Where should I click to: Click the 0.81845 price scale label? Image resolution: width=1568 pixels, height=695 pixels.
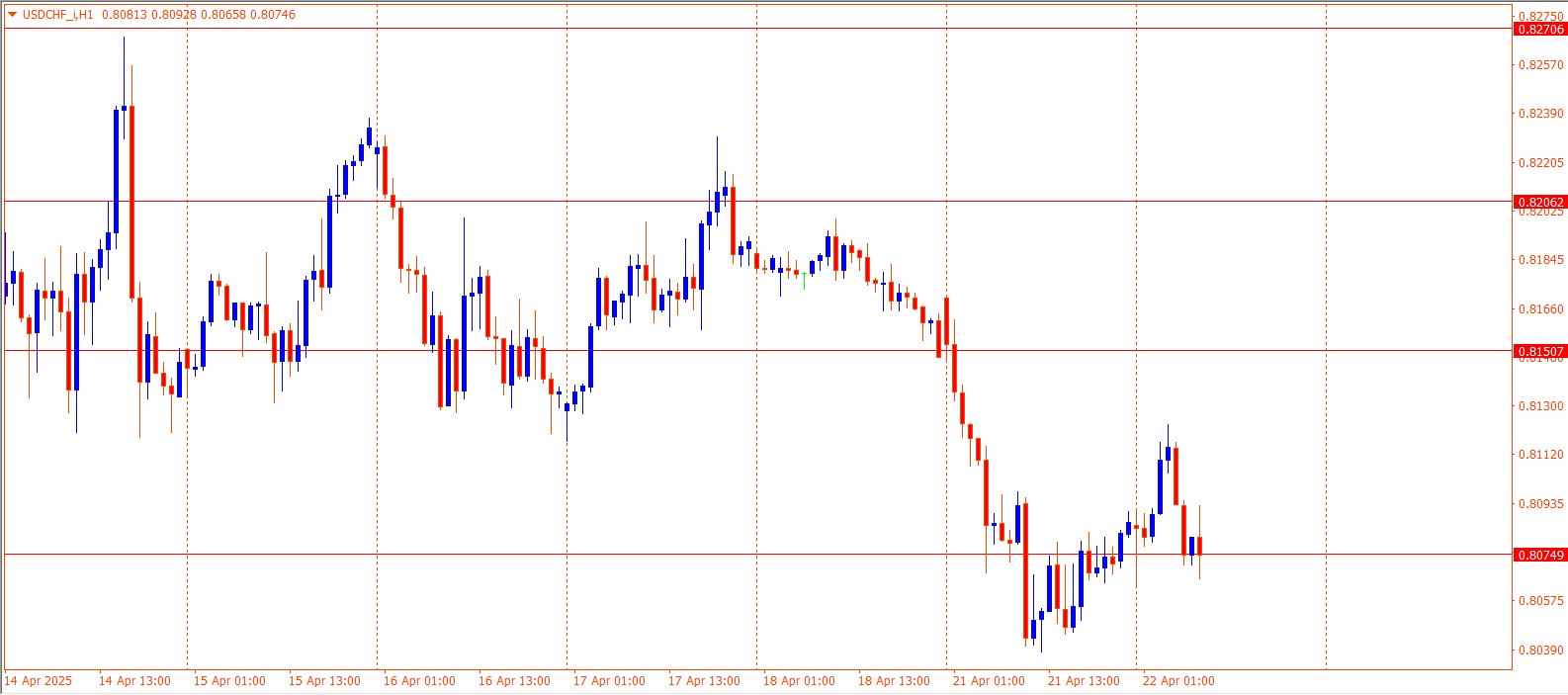(1540, 260)
